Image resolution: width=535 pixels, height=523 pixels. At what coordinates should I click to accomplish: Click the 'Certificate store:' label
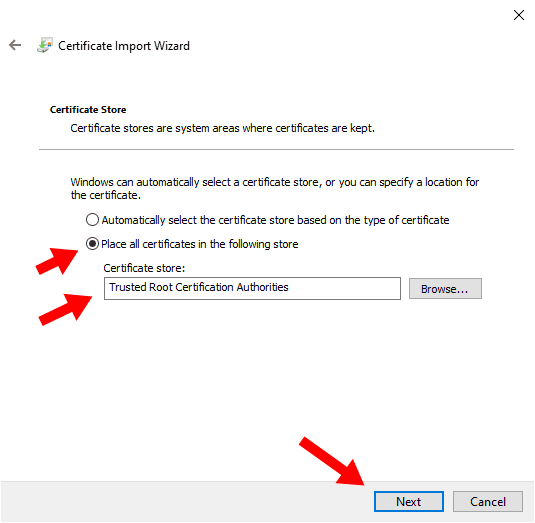click(x=144, y=268)
